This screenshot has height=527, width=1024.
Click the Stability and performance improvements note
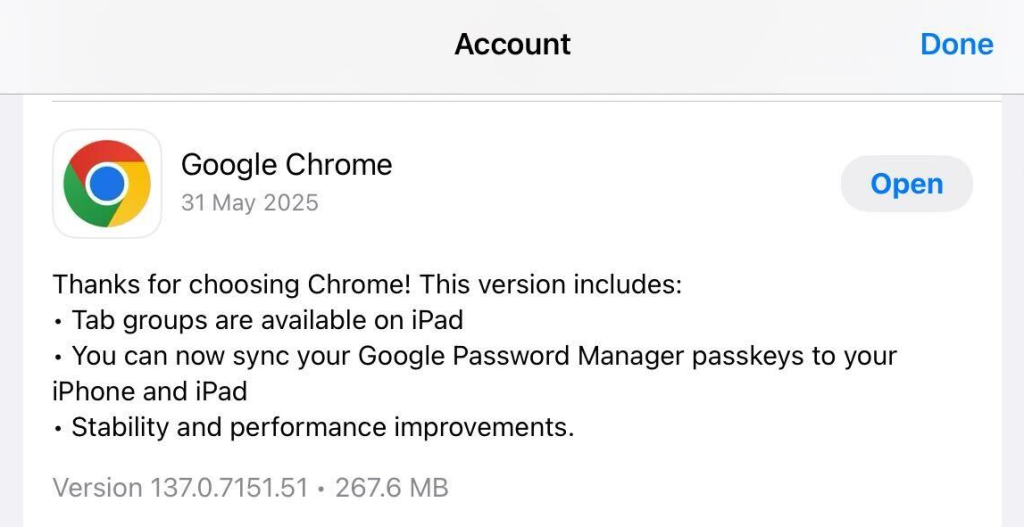pos(322,427)
